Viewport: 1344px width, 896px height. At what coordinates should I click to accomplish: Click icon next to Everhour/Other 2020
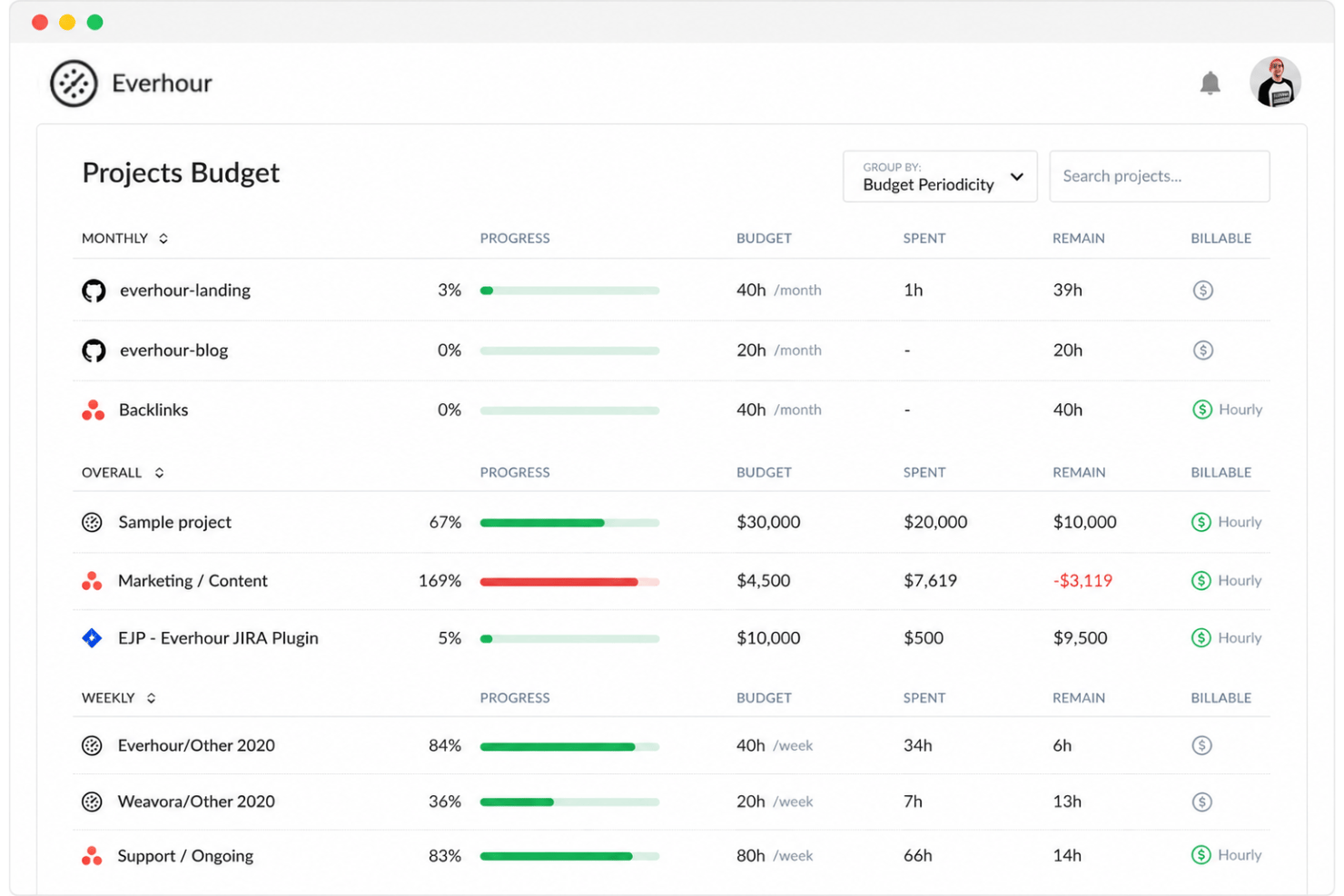pyautogui.click(x=92, y=745)
